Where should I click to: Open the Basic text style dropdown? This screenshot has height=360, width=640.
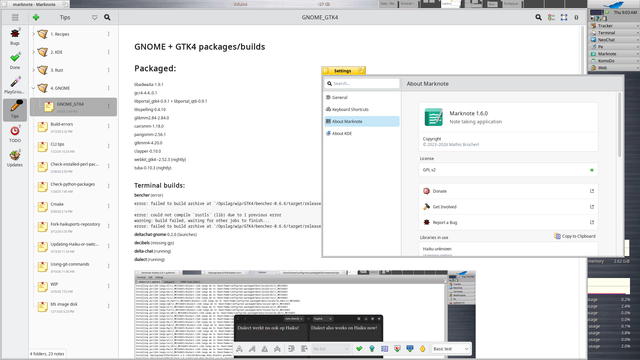451,349
